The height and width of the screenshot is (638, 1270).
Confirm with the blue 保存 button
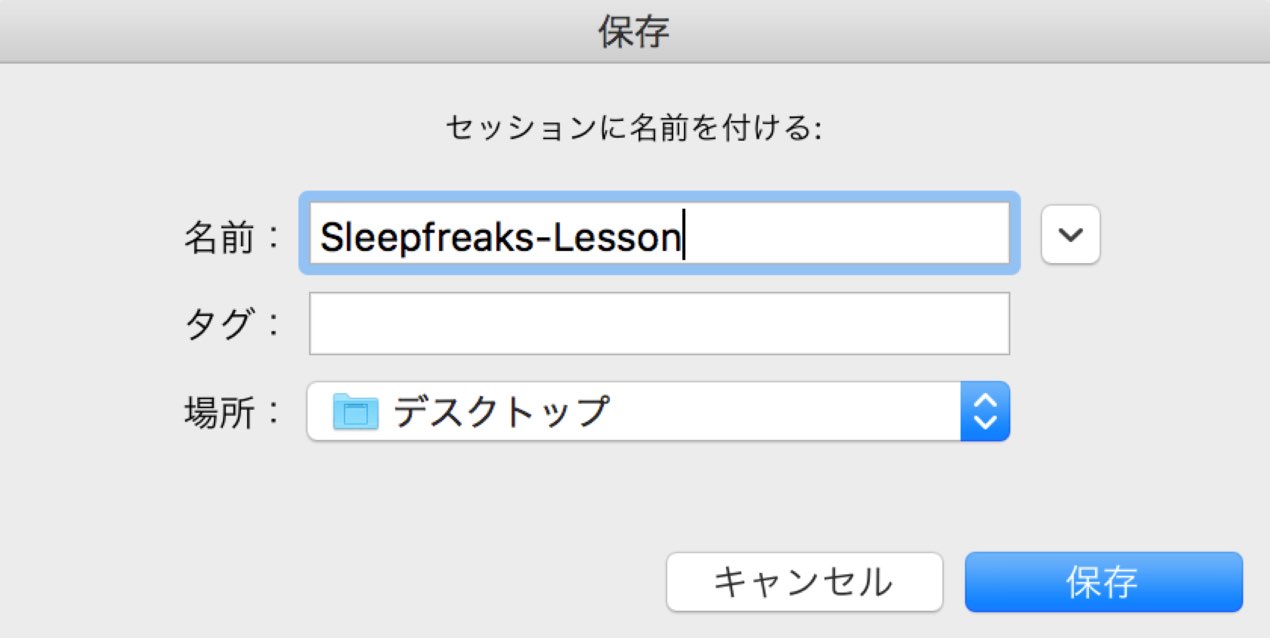1103,581
